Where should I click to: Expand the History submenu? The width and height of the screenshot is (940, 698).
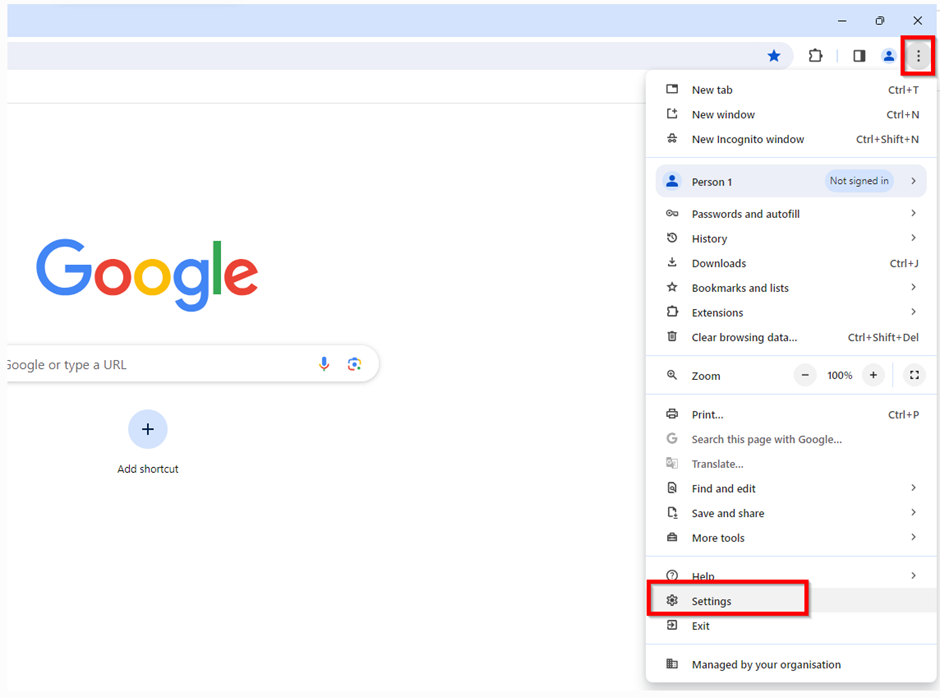tap(791, 238)
